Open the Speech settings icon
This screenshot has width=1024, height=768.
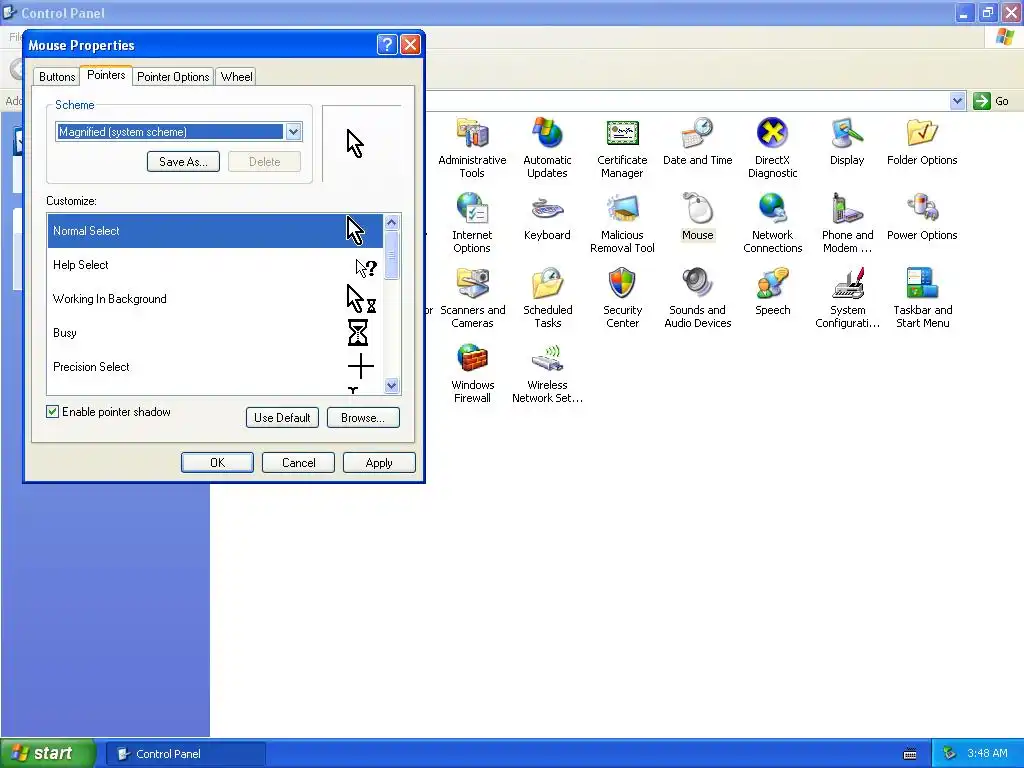pyautogui.click(x=773, y=291)
